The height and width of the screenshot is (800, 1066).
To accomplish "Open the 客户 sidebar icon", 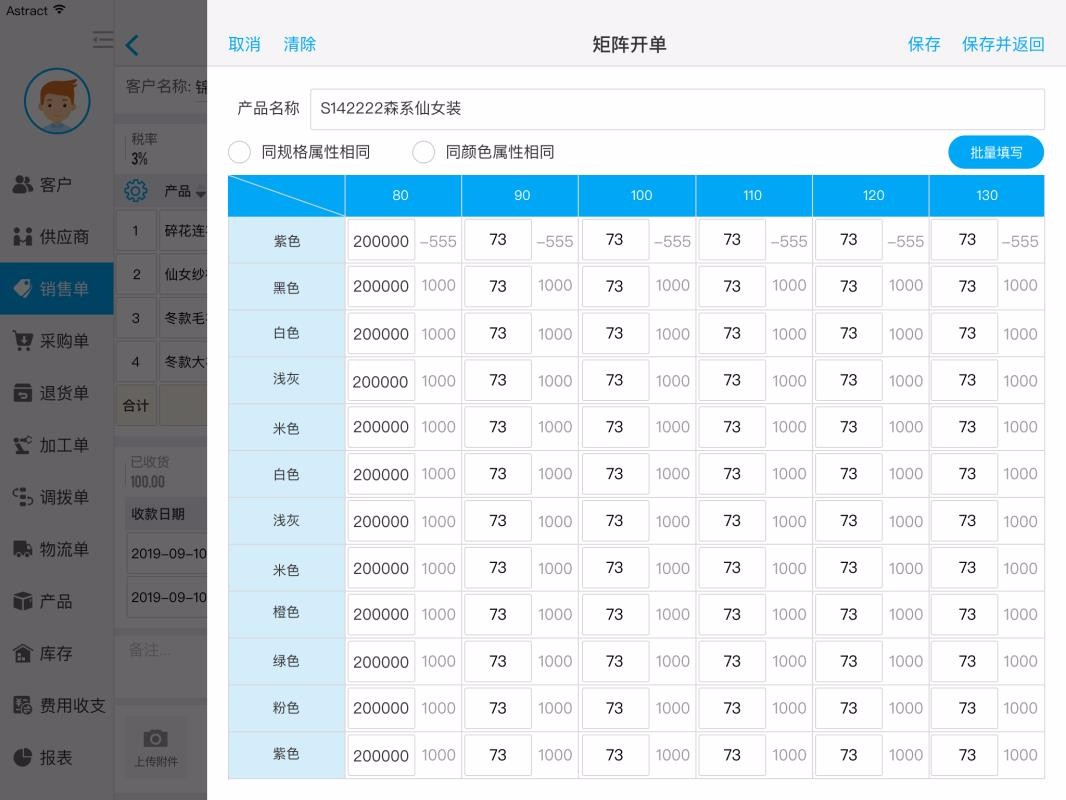I will pyautogui.click(x=22, y=184).
